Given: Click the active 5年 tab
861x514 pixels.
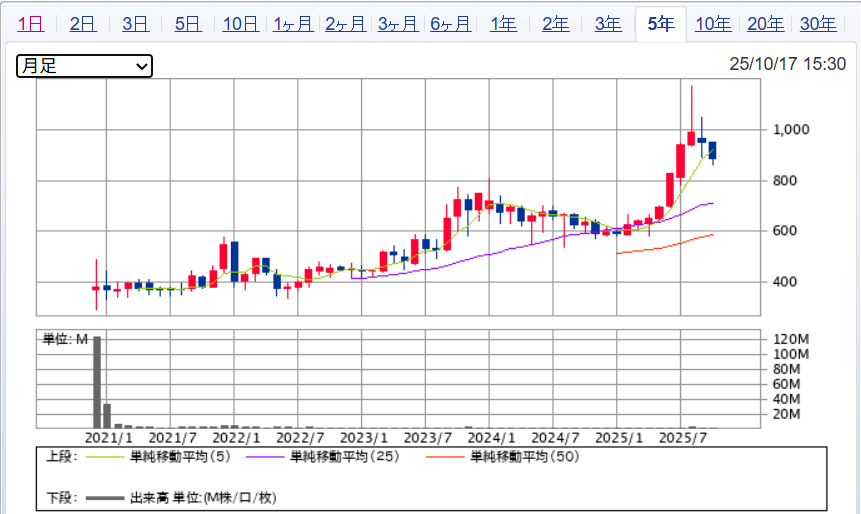Looking at the screenshot, I should tap(660, 24).
